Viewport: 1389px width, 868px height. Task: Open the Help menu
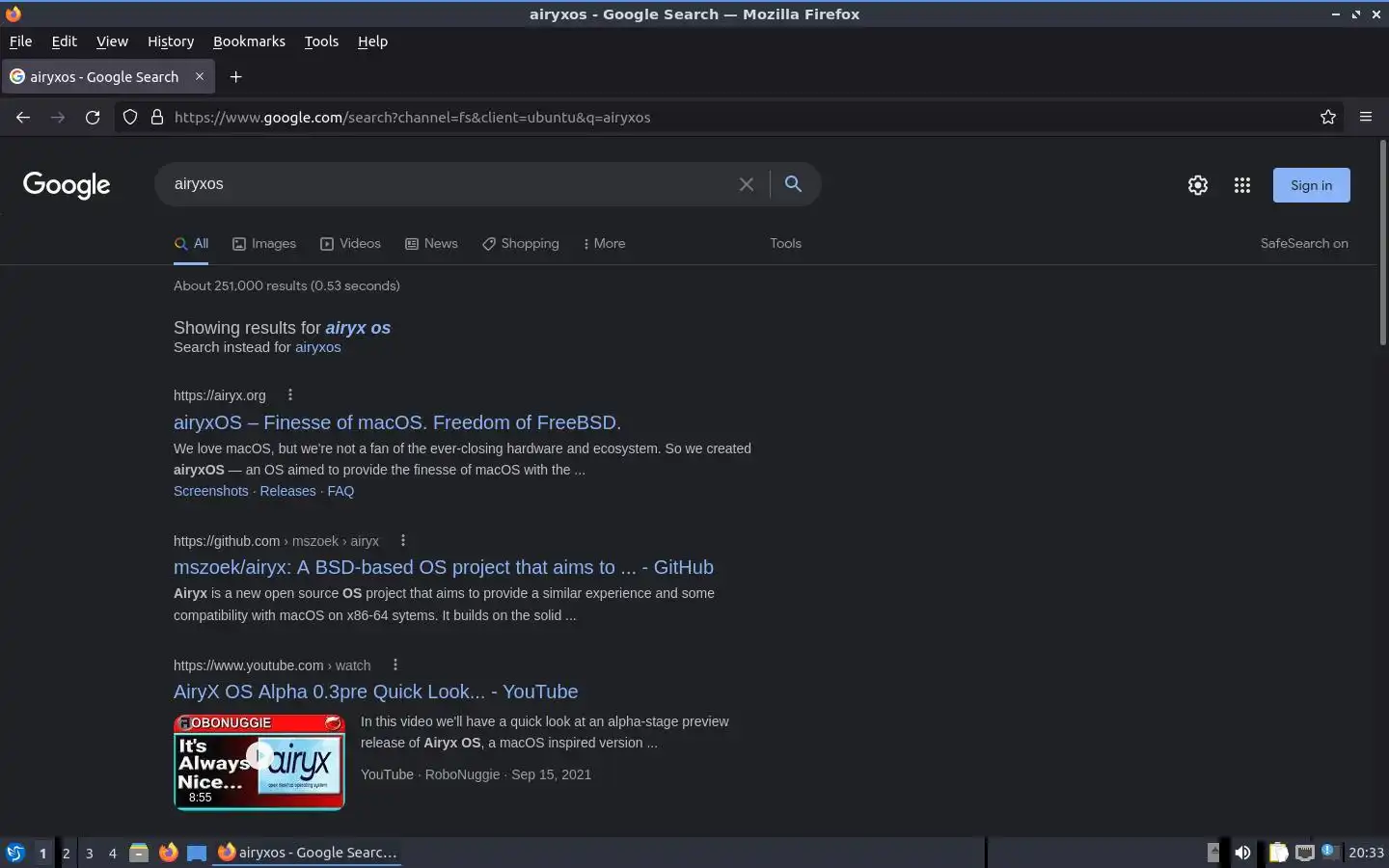click(372, 41)
